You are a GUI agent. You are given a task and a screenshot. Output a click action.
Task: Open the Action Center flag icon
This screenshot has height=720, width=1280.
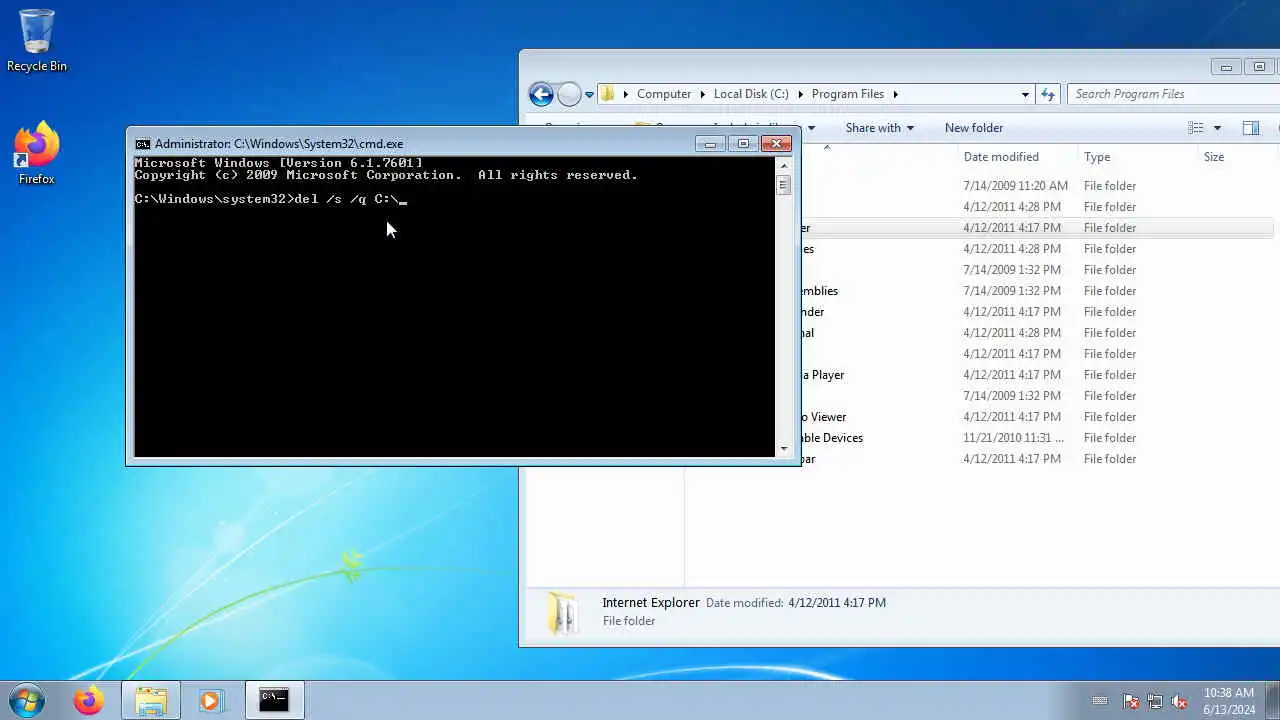pos(1131,701)
